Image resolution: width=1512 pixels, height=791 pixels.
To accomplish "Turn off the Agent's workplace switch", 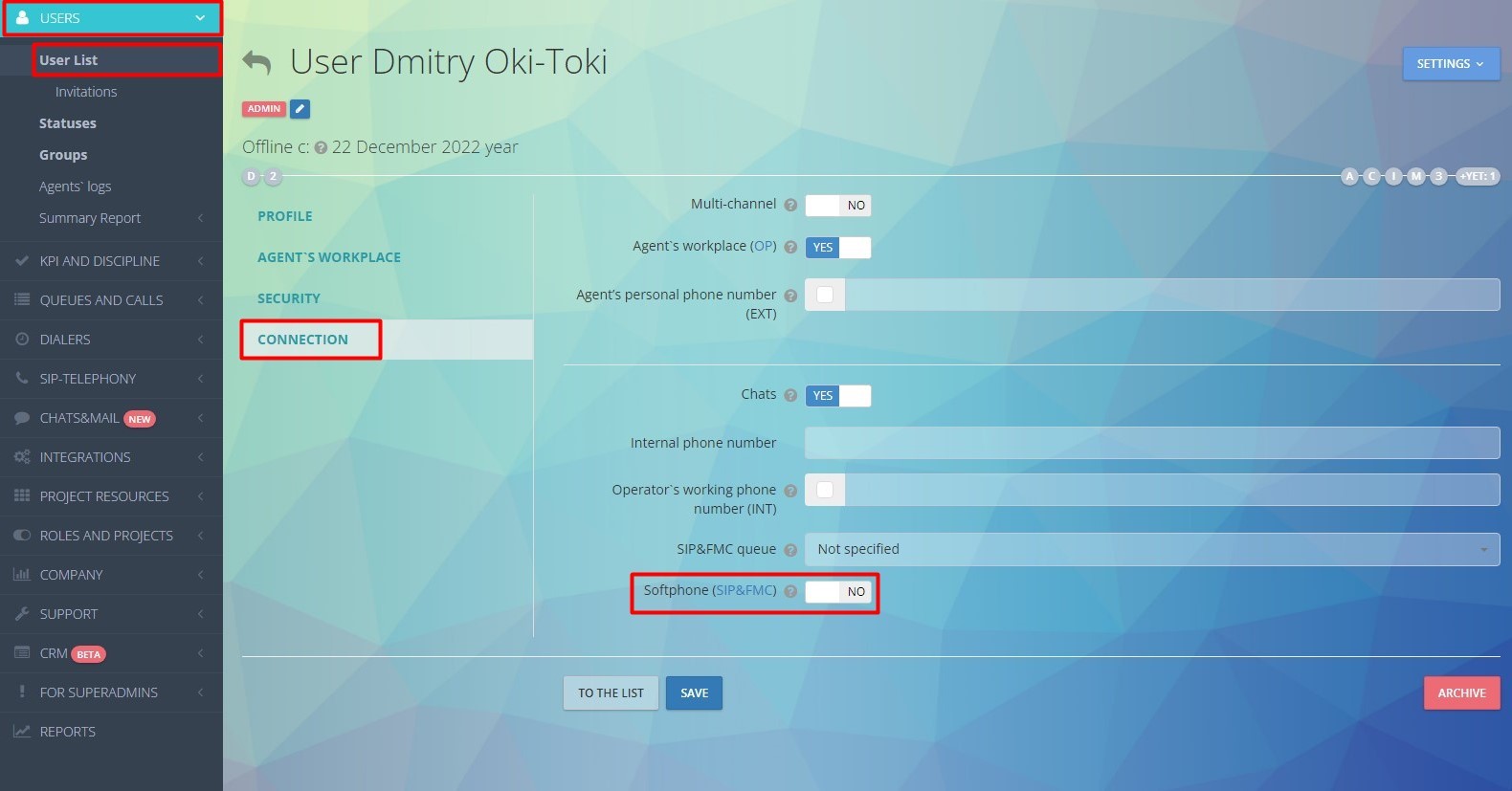I will point(837,248).
